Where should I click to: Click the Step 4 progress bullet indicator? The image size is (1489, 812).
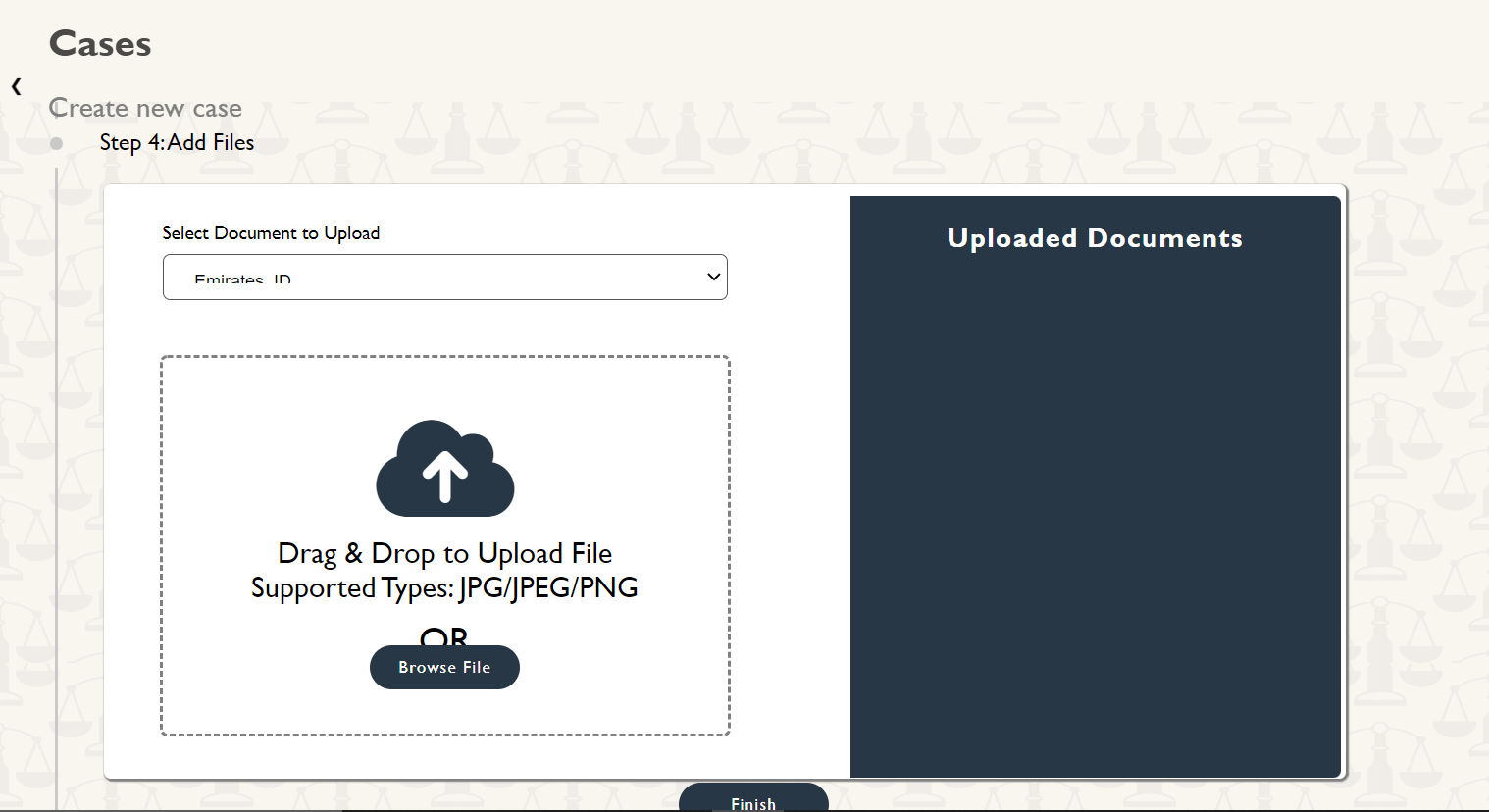coord(56,142)
